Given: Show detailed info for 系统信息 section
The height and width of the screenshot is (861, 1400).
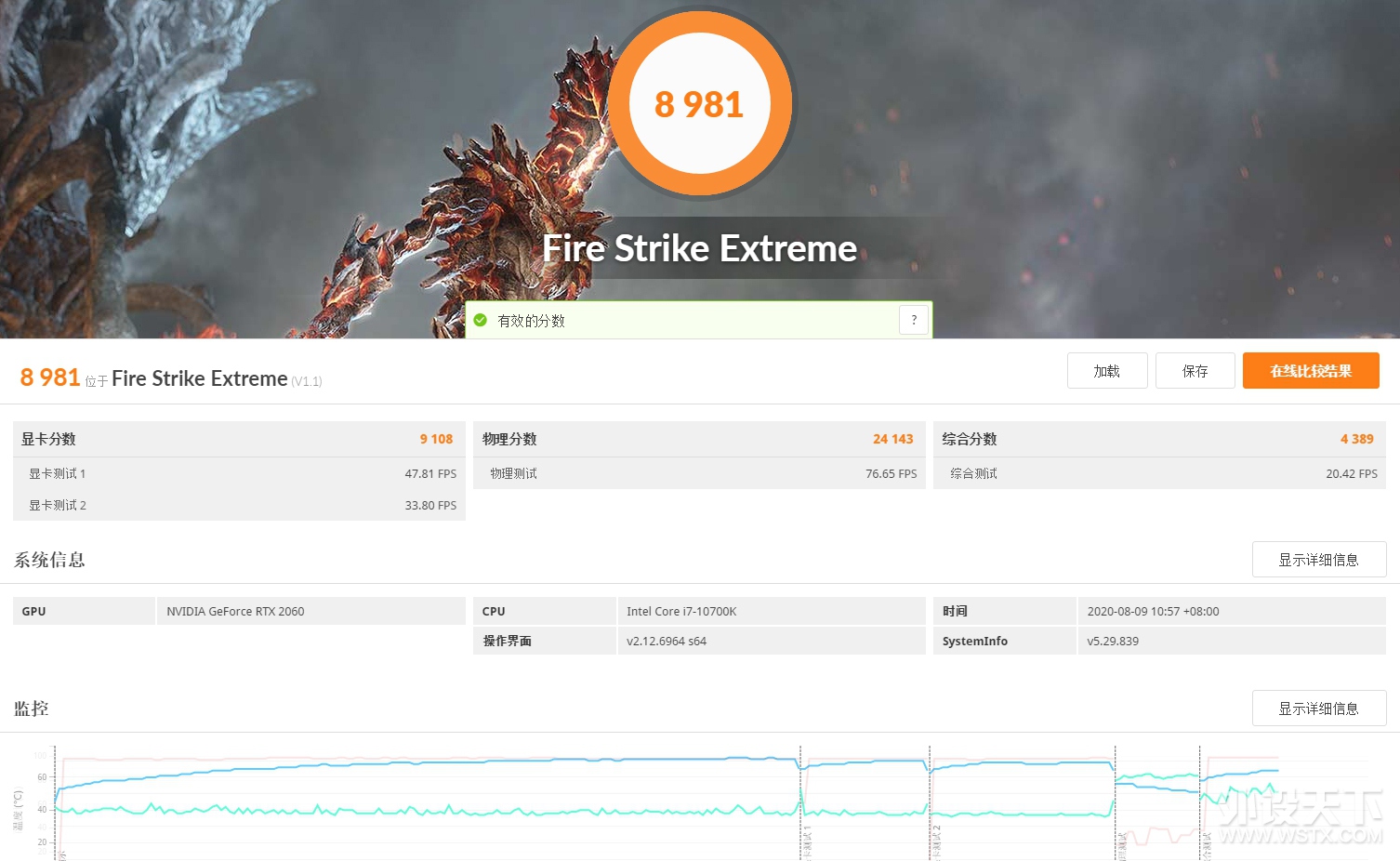Looking at the screenshot, I should 1319,560.
